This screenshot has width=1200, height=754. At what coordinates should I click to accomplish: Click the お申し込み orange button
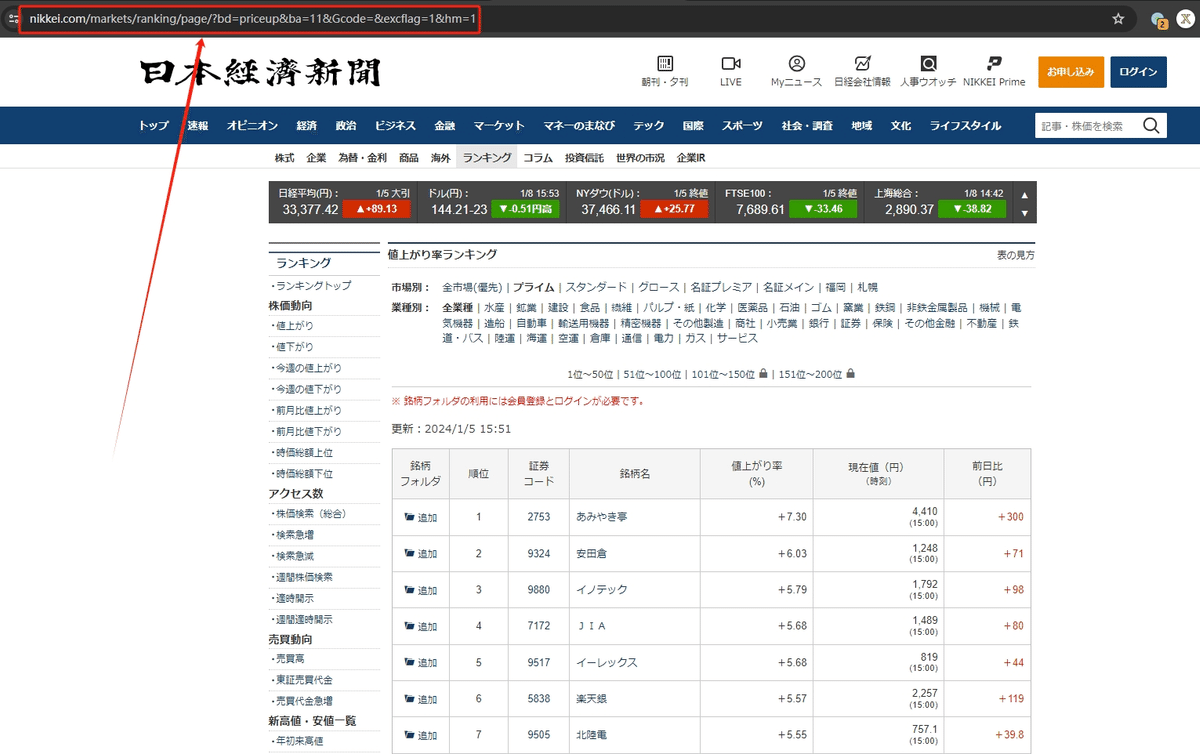click(x=1071, y=72)
